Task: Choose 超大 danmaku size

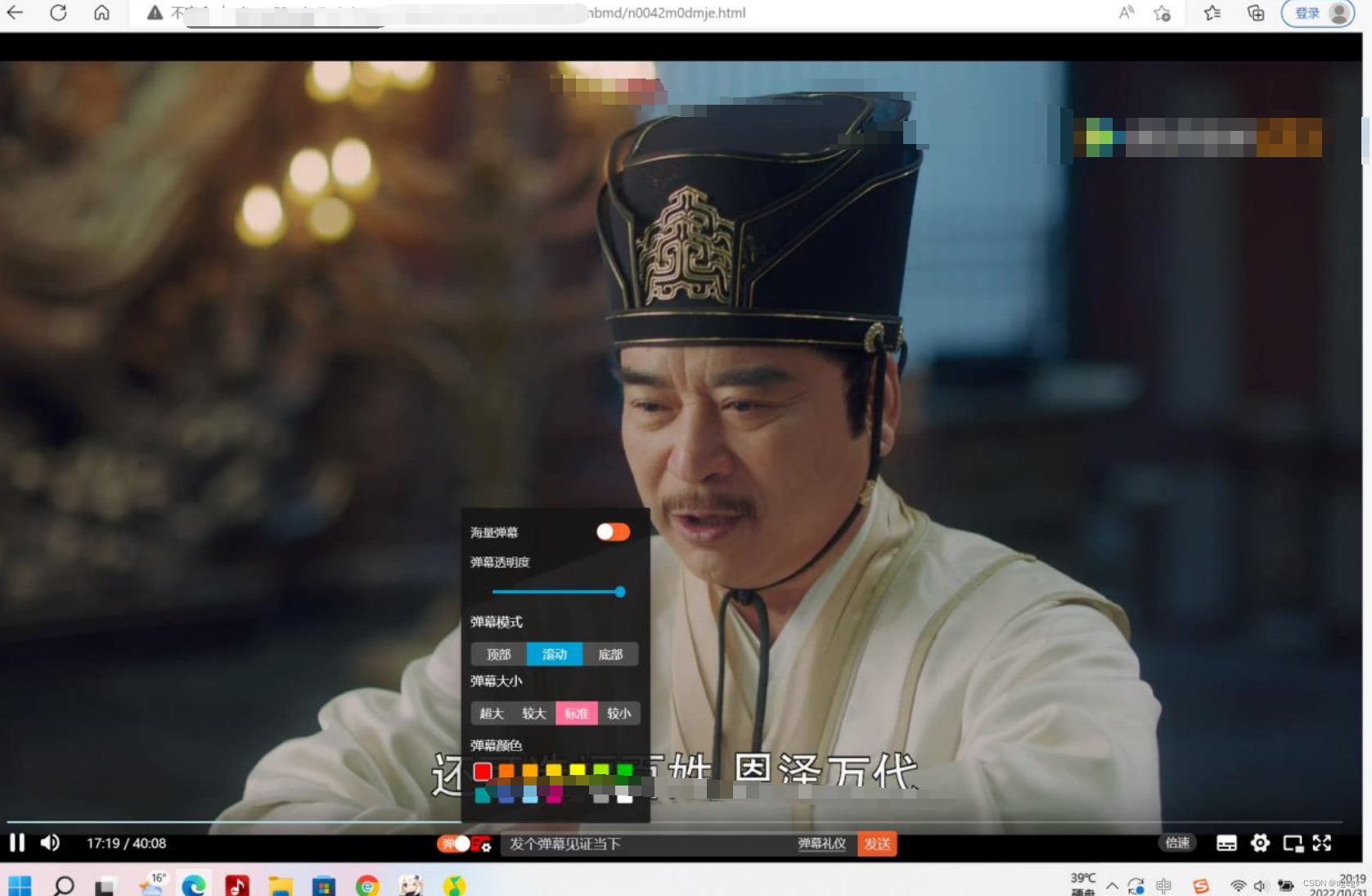Action: click(x=492, y=714)
